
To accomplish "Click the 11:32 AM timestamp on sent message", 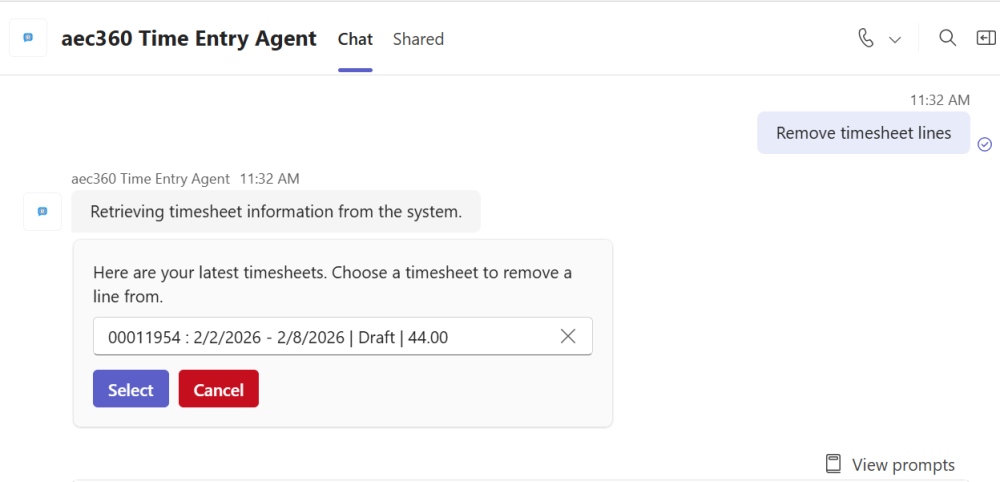I will click(x=939, y=100).
